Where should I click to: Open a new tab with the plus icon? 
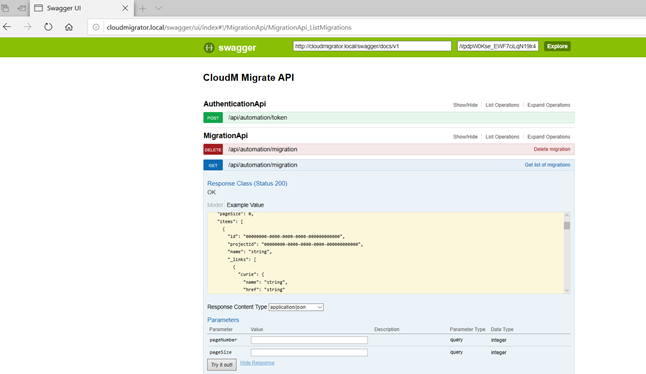(143, 8)
